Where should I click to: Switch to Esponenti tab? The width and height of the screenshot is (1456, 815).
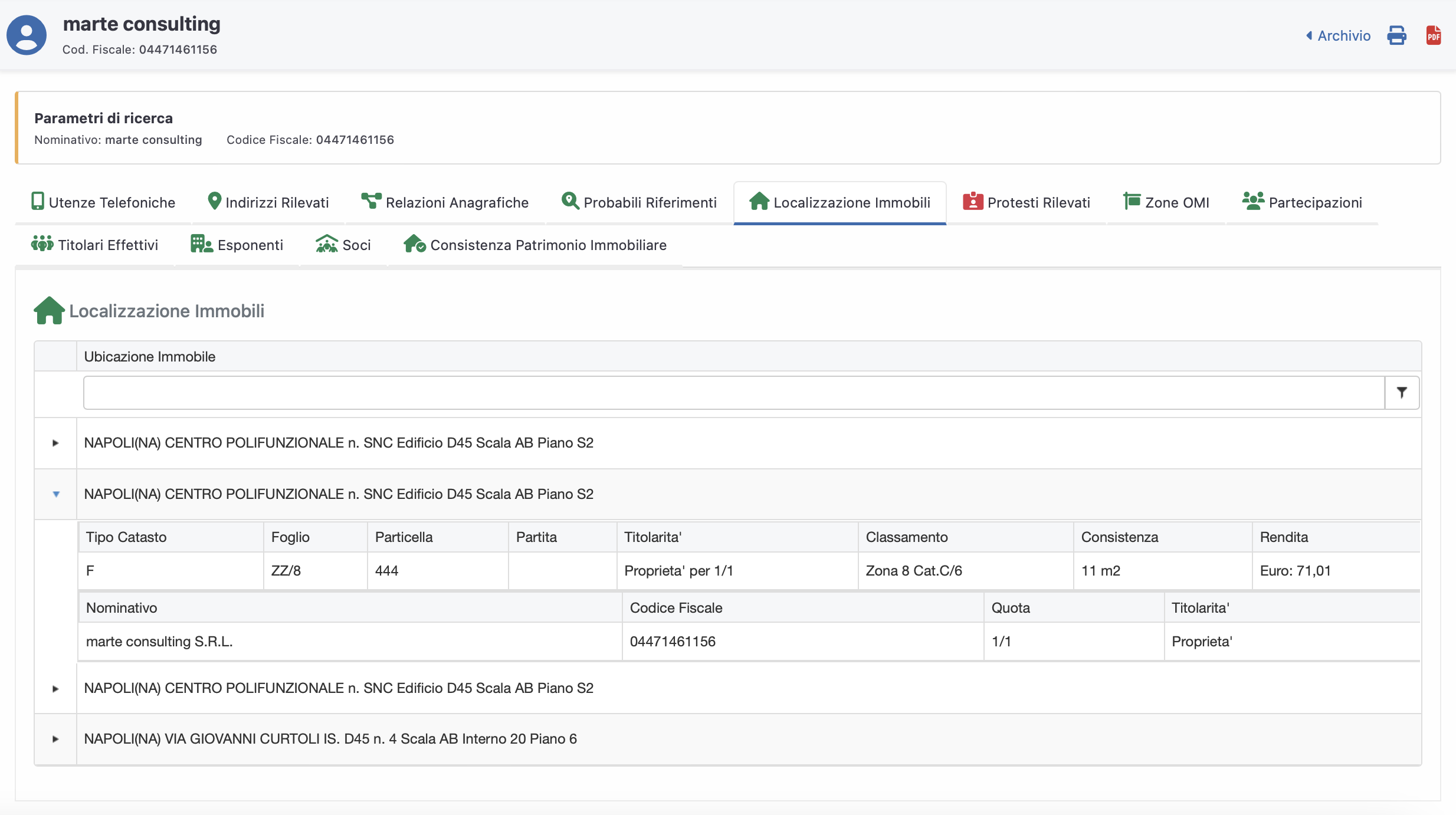click(x=237, y=245)
